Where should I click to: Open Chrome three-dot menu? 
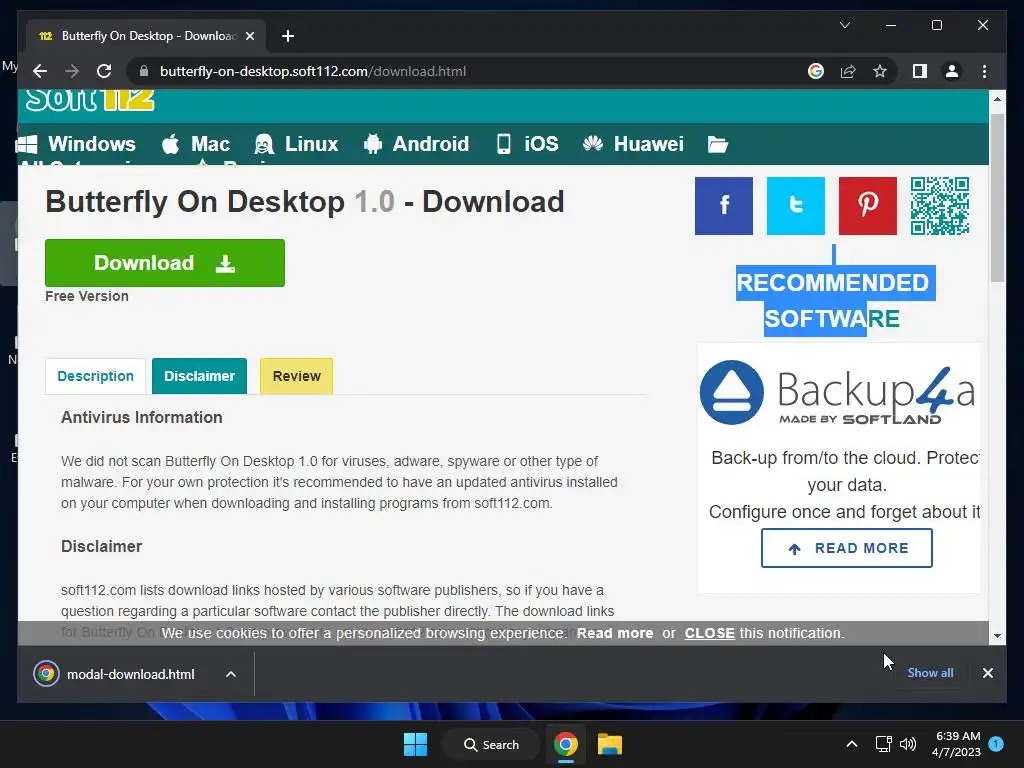[x=984, y=71]
